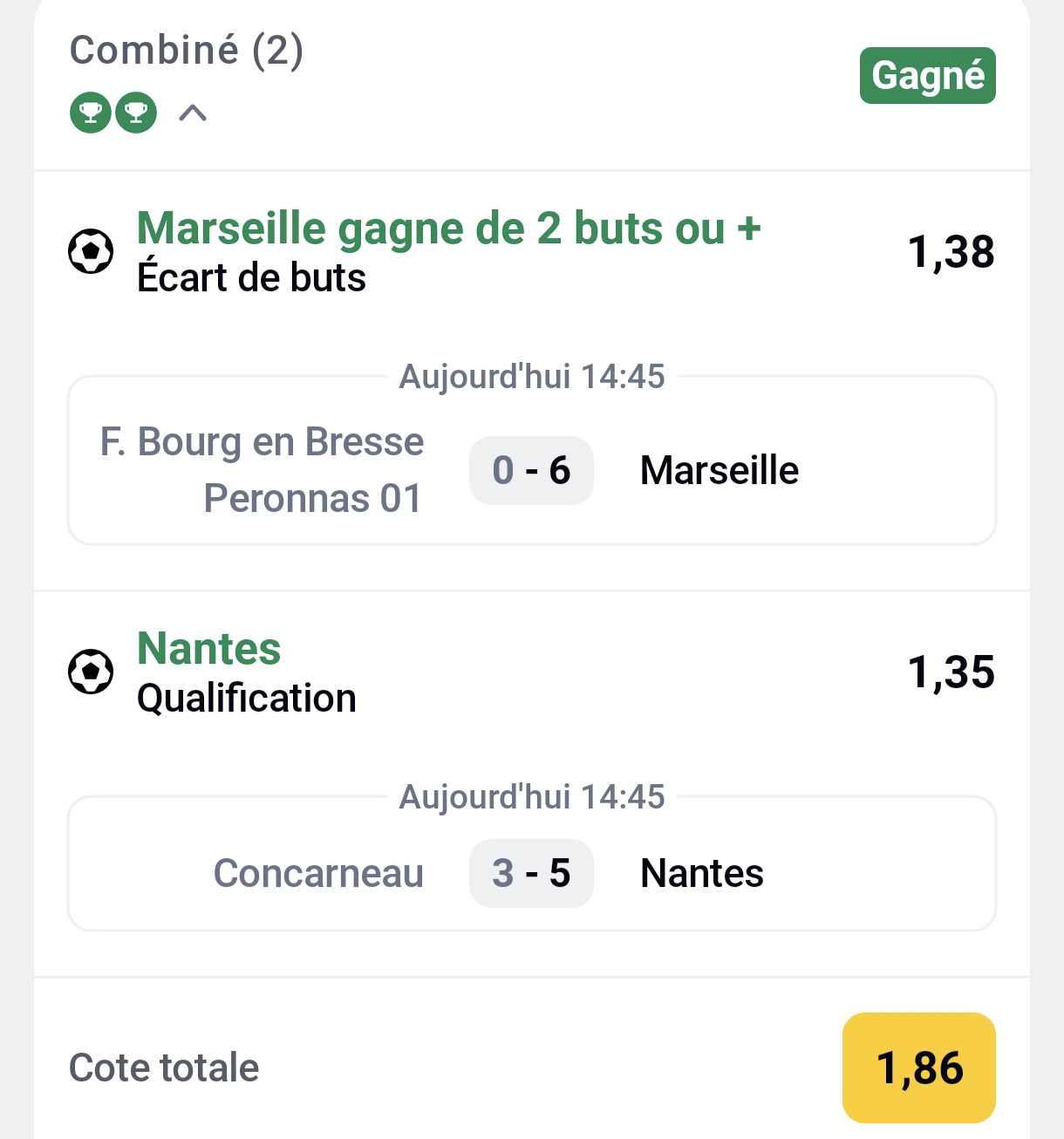
Task: Click the second green trophy icon
Action: point(136,113)
